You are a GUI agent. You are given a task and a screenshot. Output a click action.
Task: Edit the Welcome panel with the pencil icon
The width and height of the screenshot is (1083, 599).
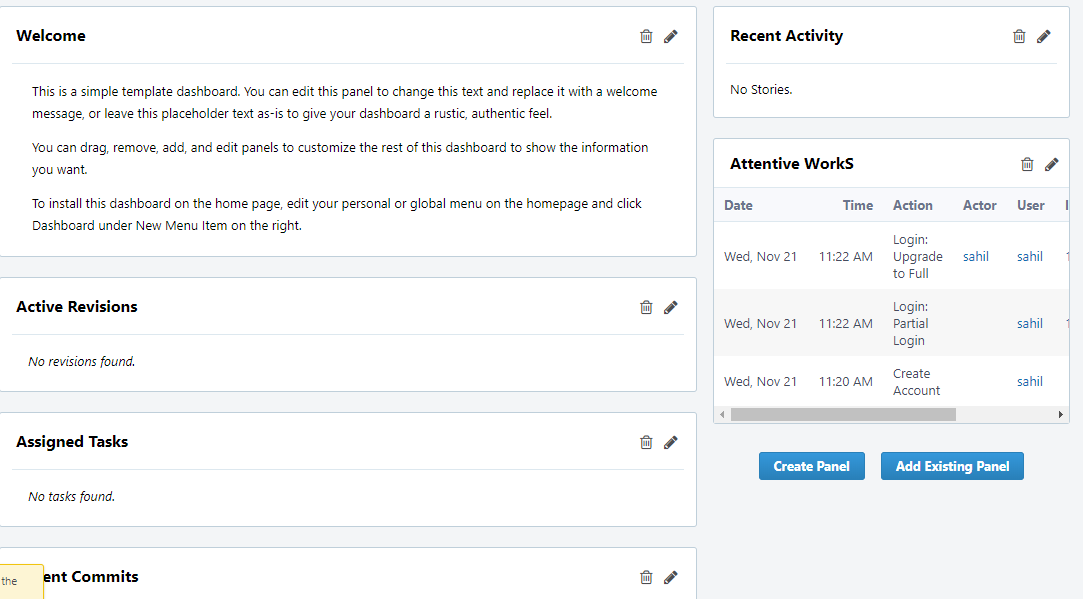(x=671, y=37)
